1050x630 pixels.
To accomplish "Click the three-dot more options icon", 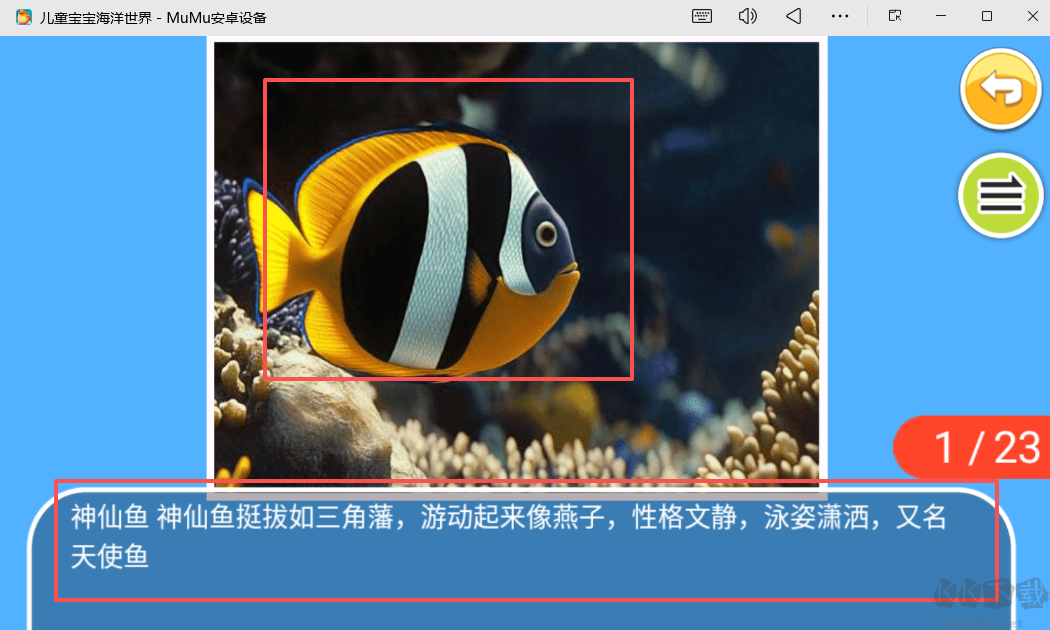I will (x=840, y=16).
